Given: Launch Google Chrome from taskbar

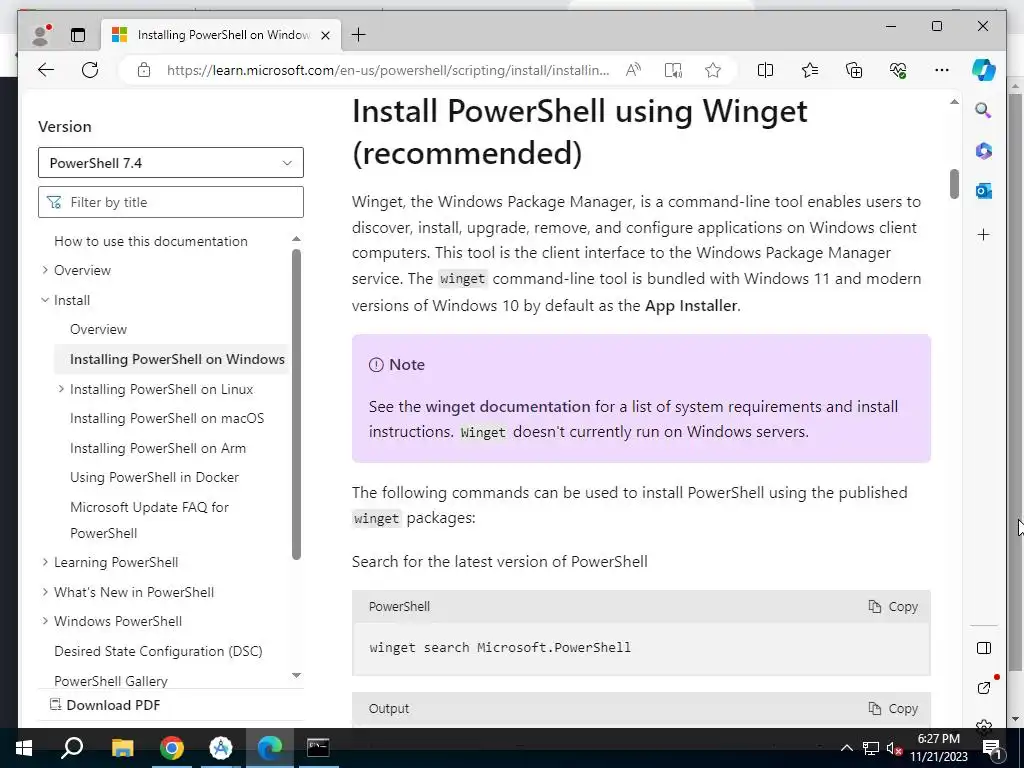Looking at the screenshot, I should coord(172,748).
